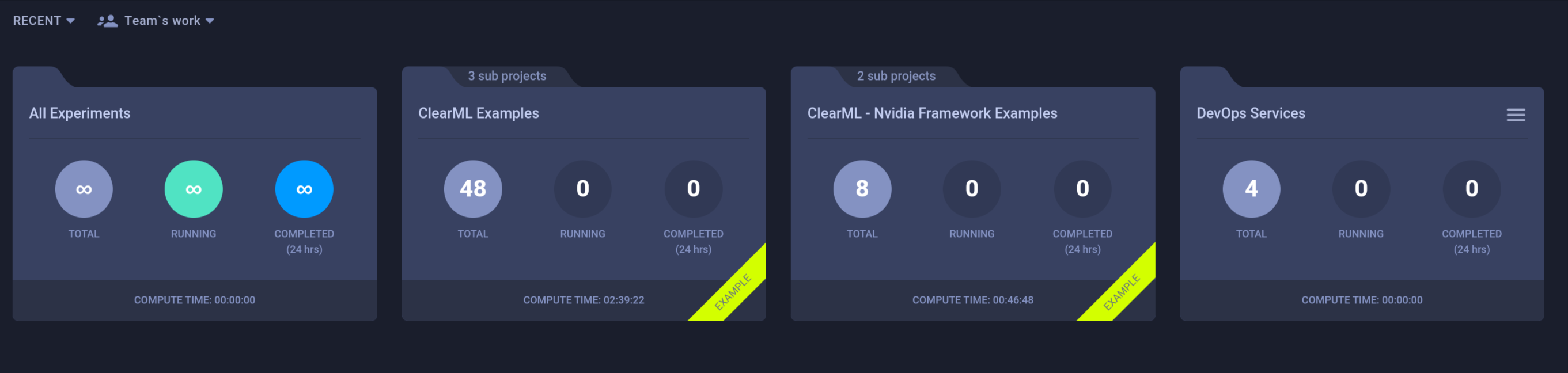This screenshot has width=1568, height=373.
Task: Click the RECENT dropdown arrow
Action: pyautogui.click(x=71, y=21)
